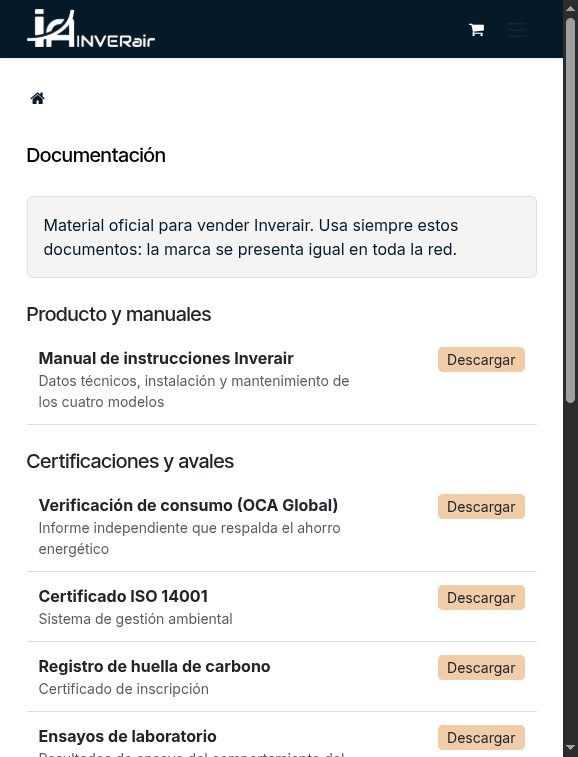Open the shopping cart icon
Image resolution: width=578 pixels, height=757 pixels.
[x=477, y=30]
